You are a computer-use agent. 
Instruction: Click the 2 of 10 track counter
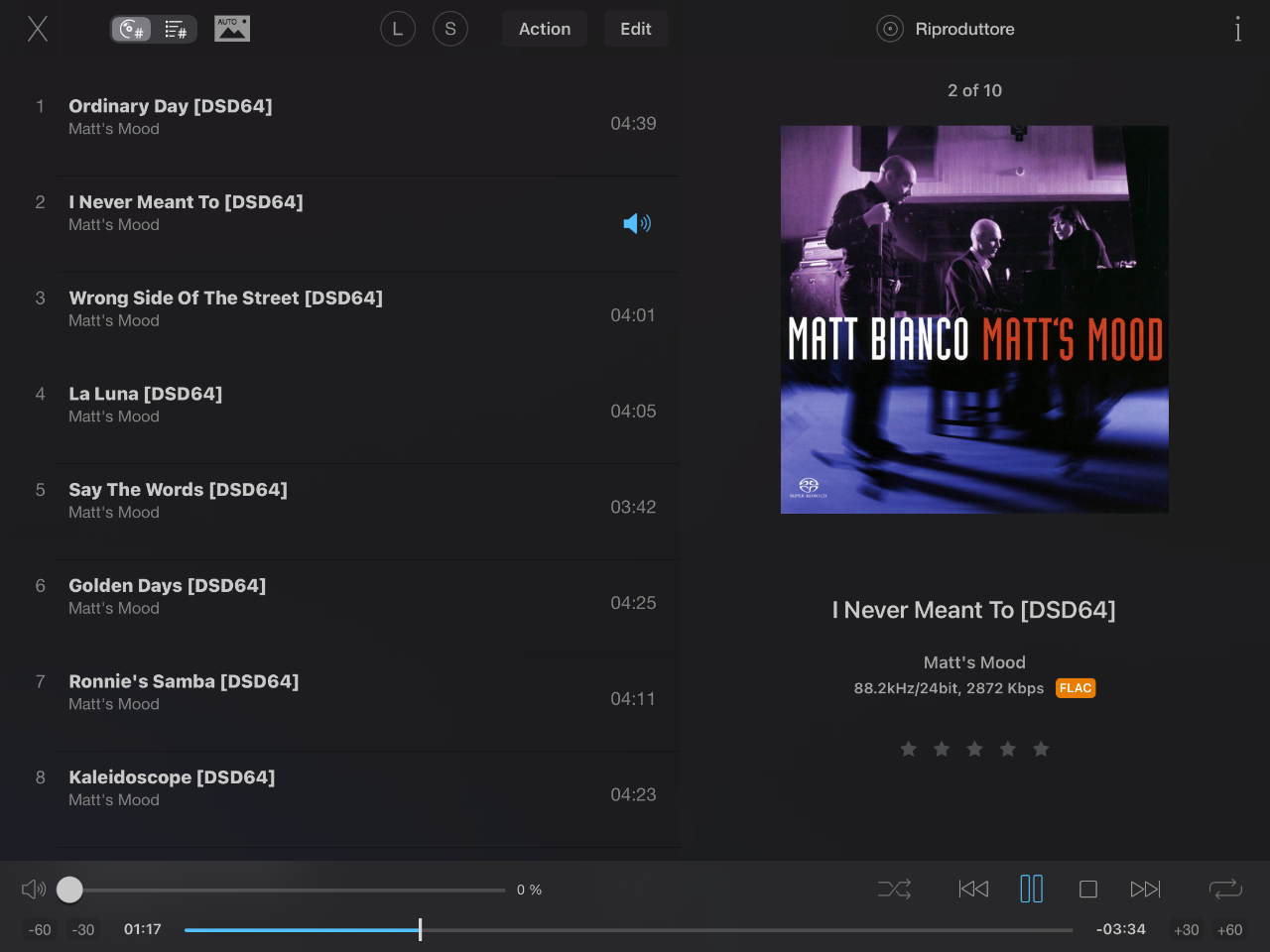(974, 90)
